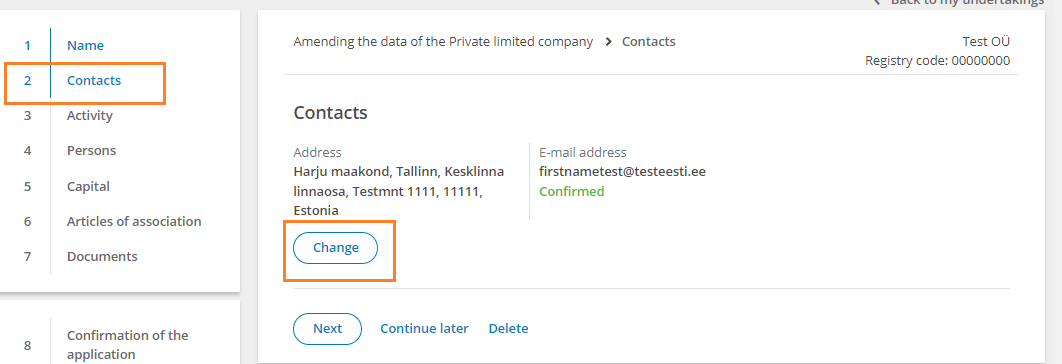Open Articles of association step
Image resolution: width=1062 pixels, height=364 pixels.
(x=134, y=221)
